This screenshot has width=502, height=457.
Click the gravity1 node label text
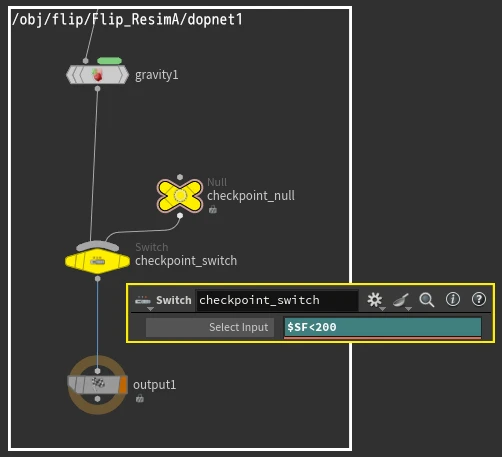(156, 75)
